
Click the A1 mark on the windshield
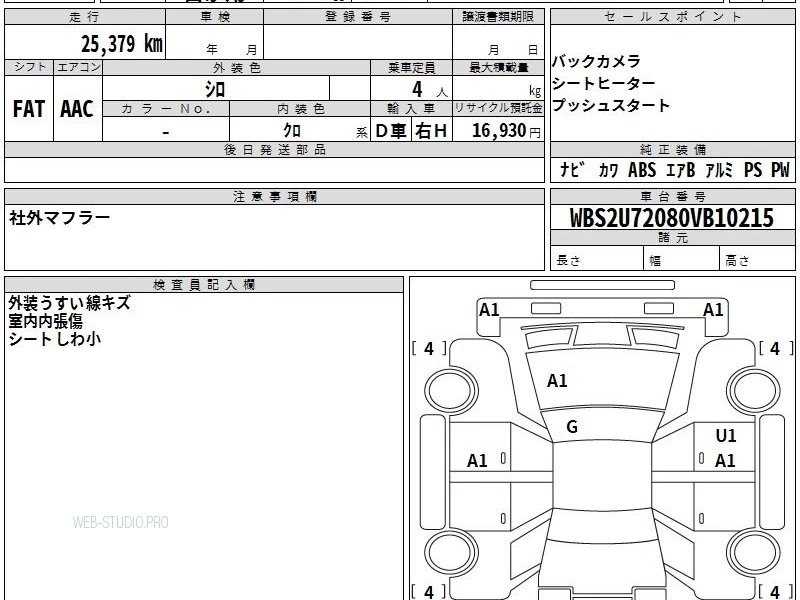[x=557, y=381]
